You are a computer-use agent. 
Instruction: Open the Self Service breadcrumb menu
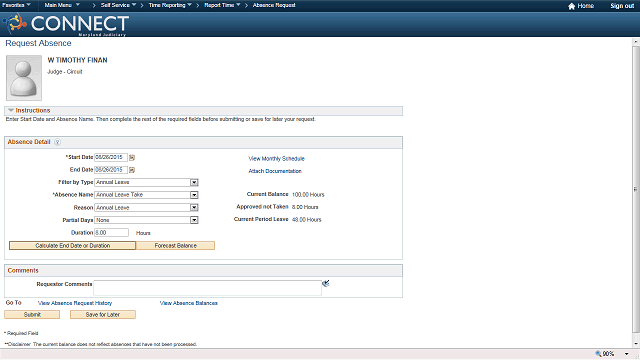pyautogui.click(x=118, y=5)
